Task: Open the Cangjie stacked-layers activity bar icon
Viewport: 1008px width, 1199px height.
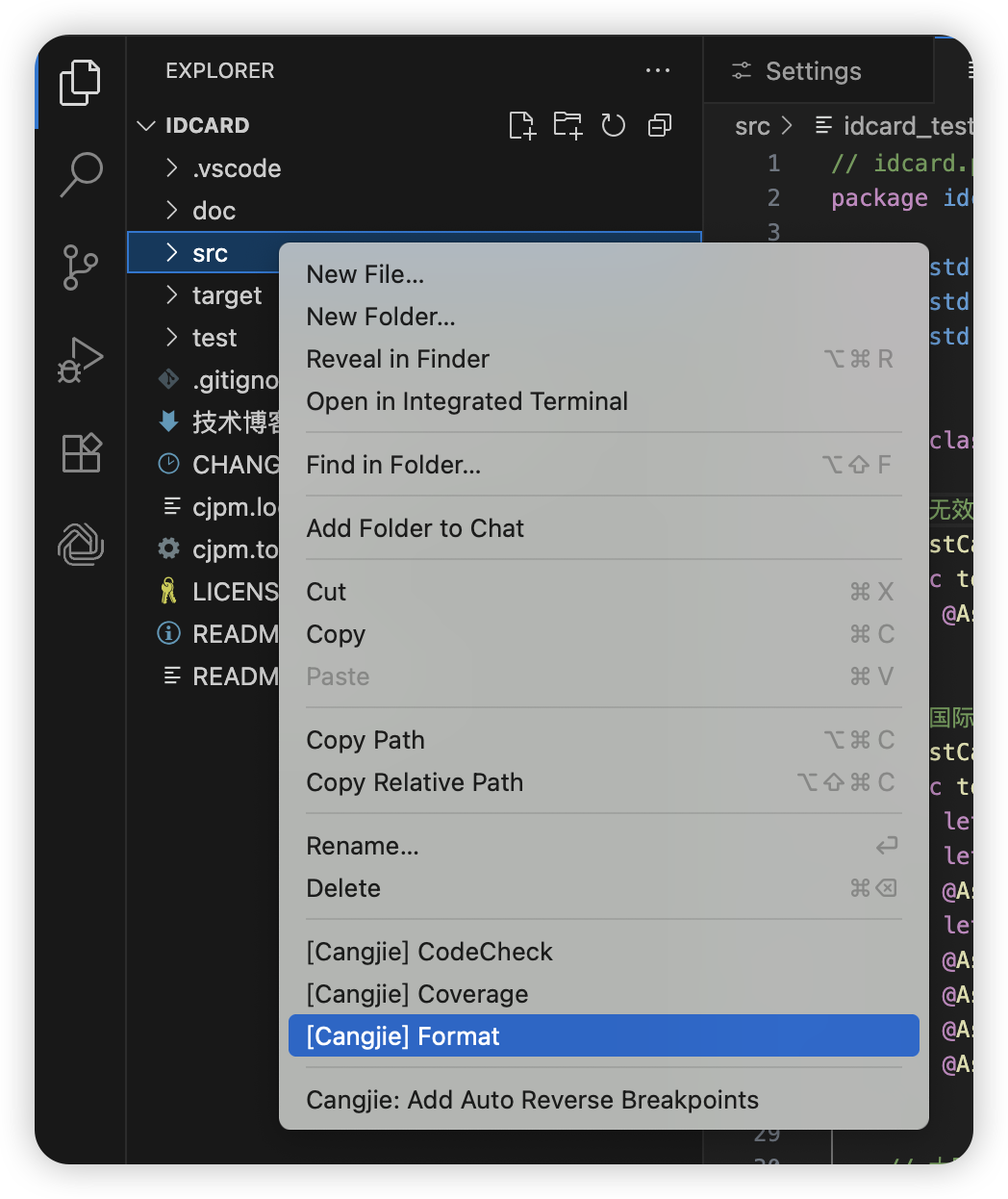Action: (x=81, y=544)
